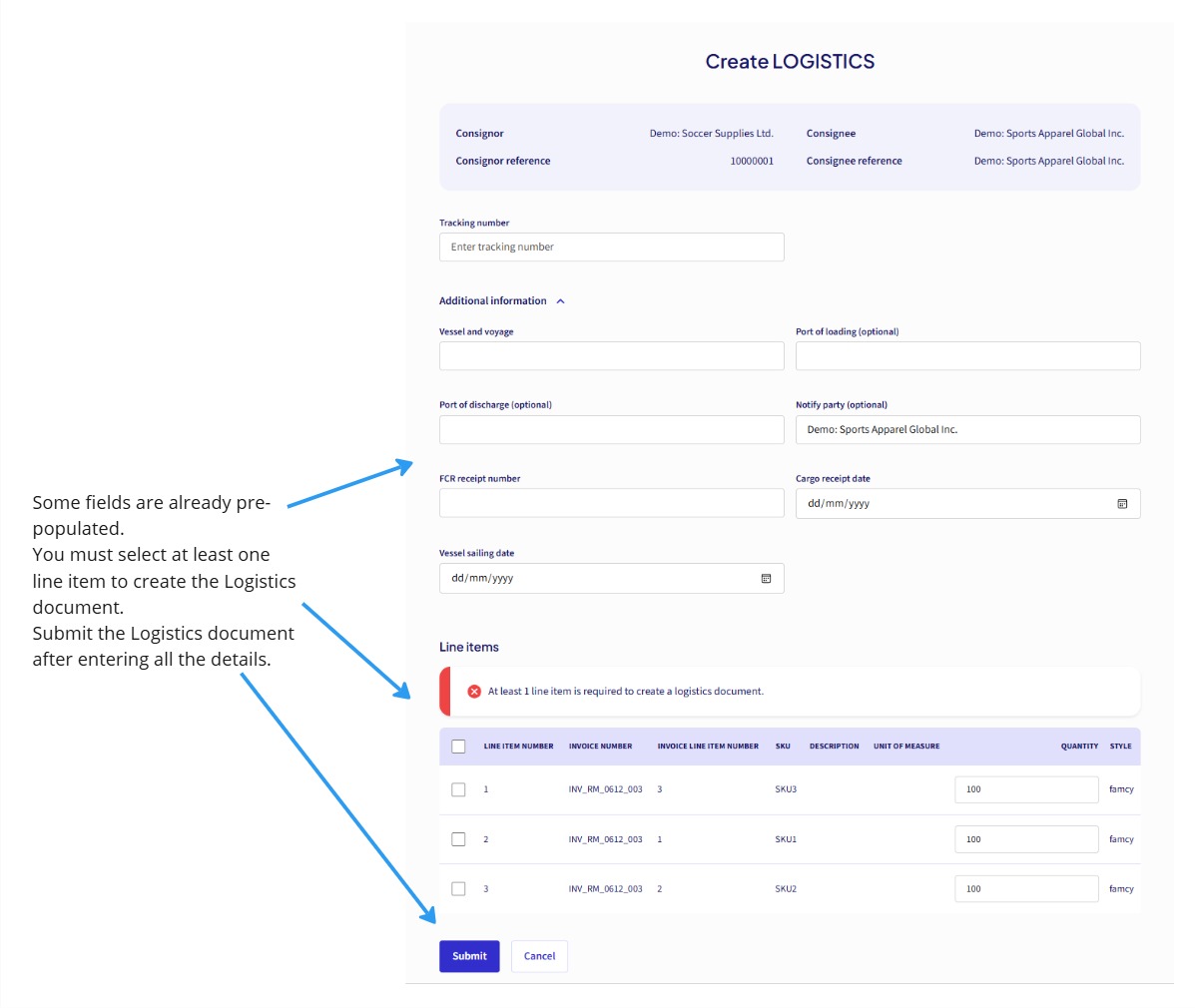The image size is (1195, 1008).
Task: Submit the logistics document
Action: click(469, 955)
